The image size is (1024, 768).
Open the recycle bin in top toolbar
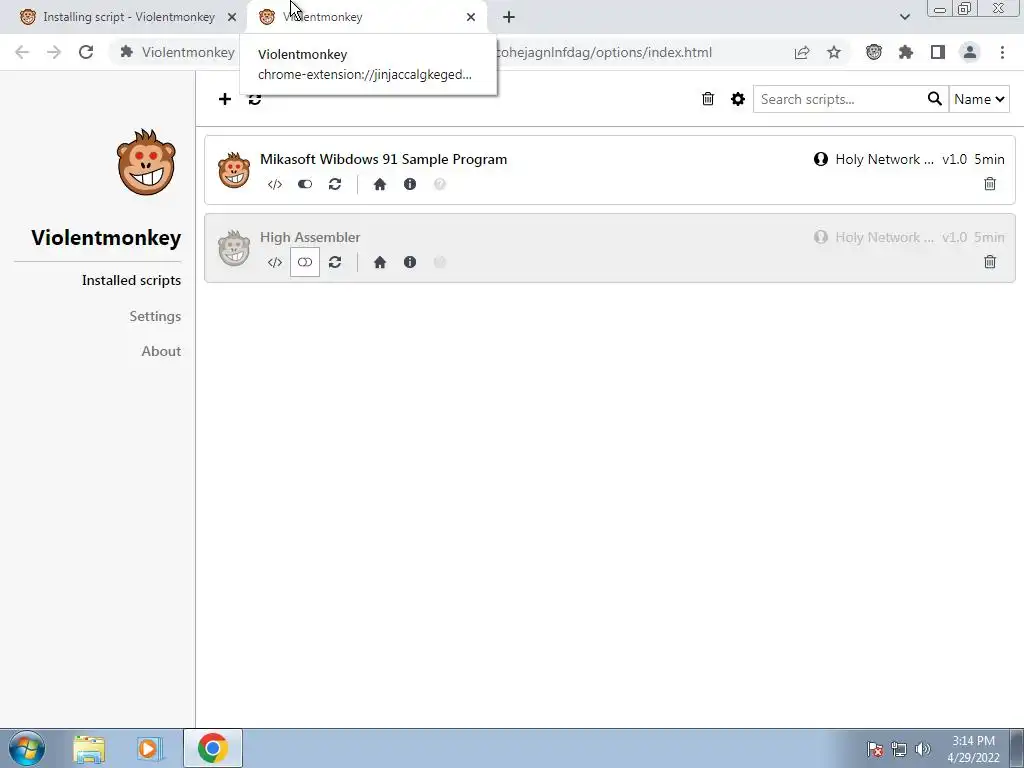click(x=708, y=99)
